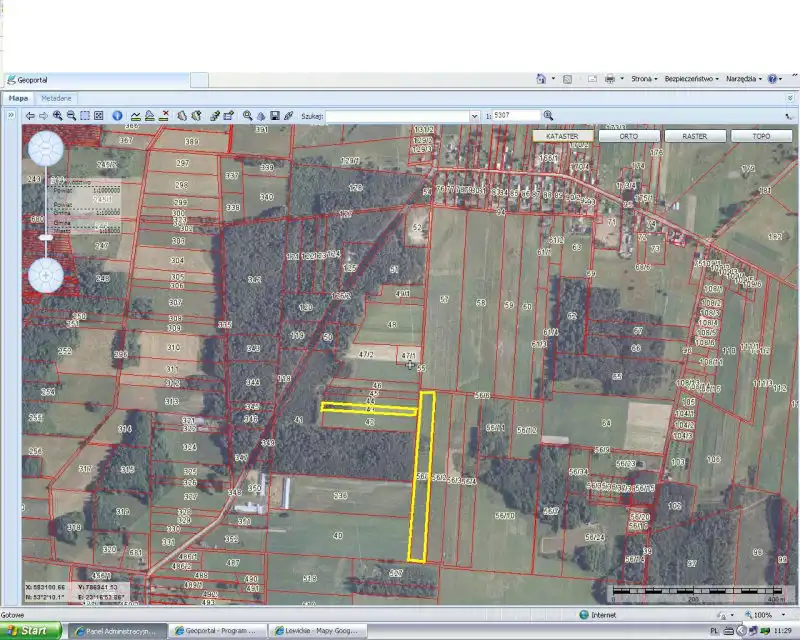Expand the left side panel chevron
Screen dimensions: 800x640
[11, 116]
